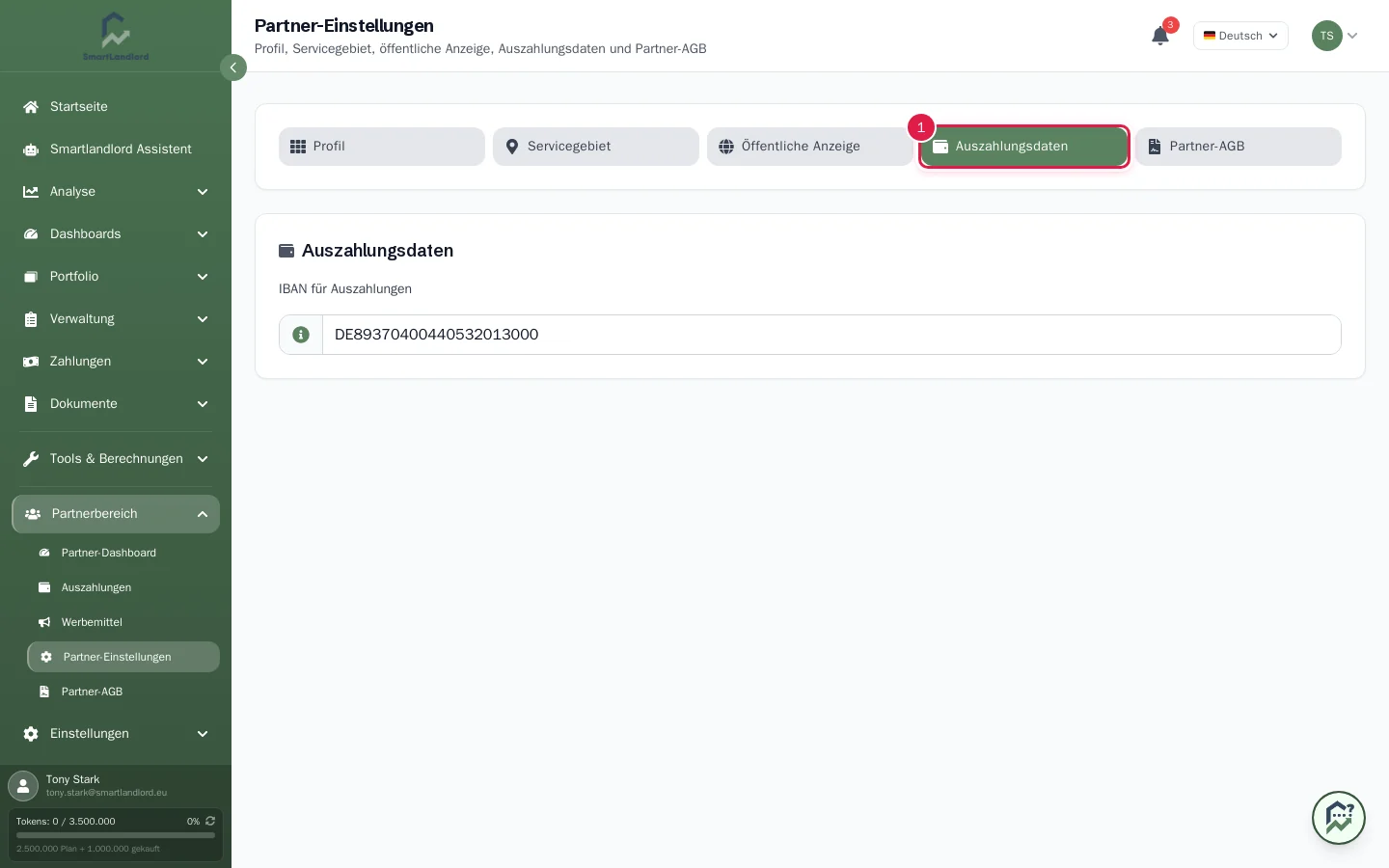
Task: Open the notifications bell icon
Action: pos(1160,36)
